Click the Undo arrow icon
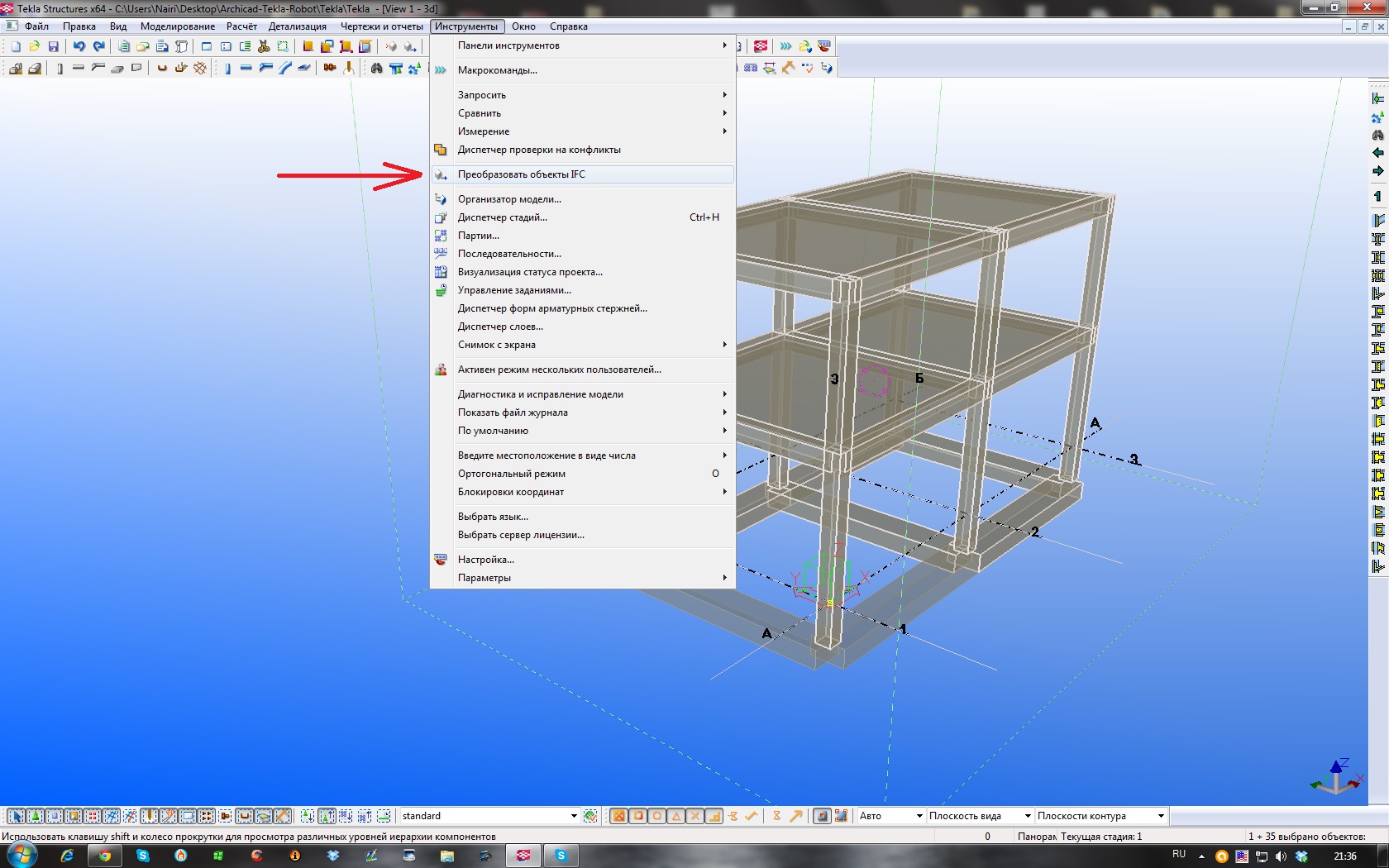This screenshot has width=1389, height=868. pos(79,46)
